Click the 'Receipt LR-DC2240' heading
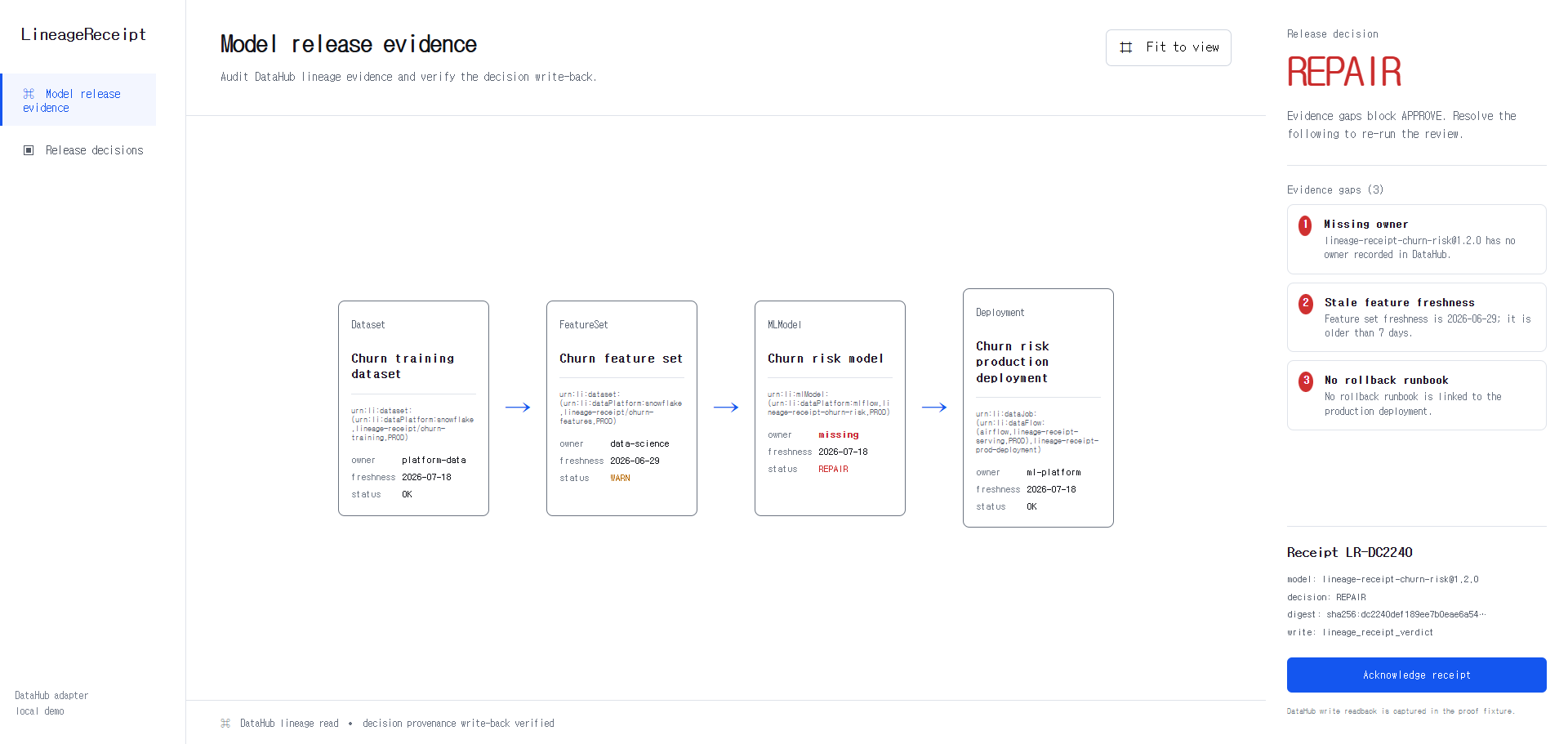This screenshot has width=1568, height=744. click(1349, 553)
